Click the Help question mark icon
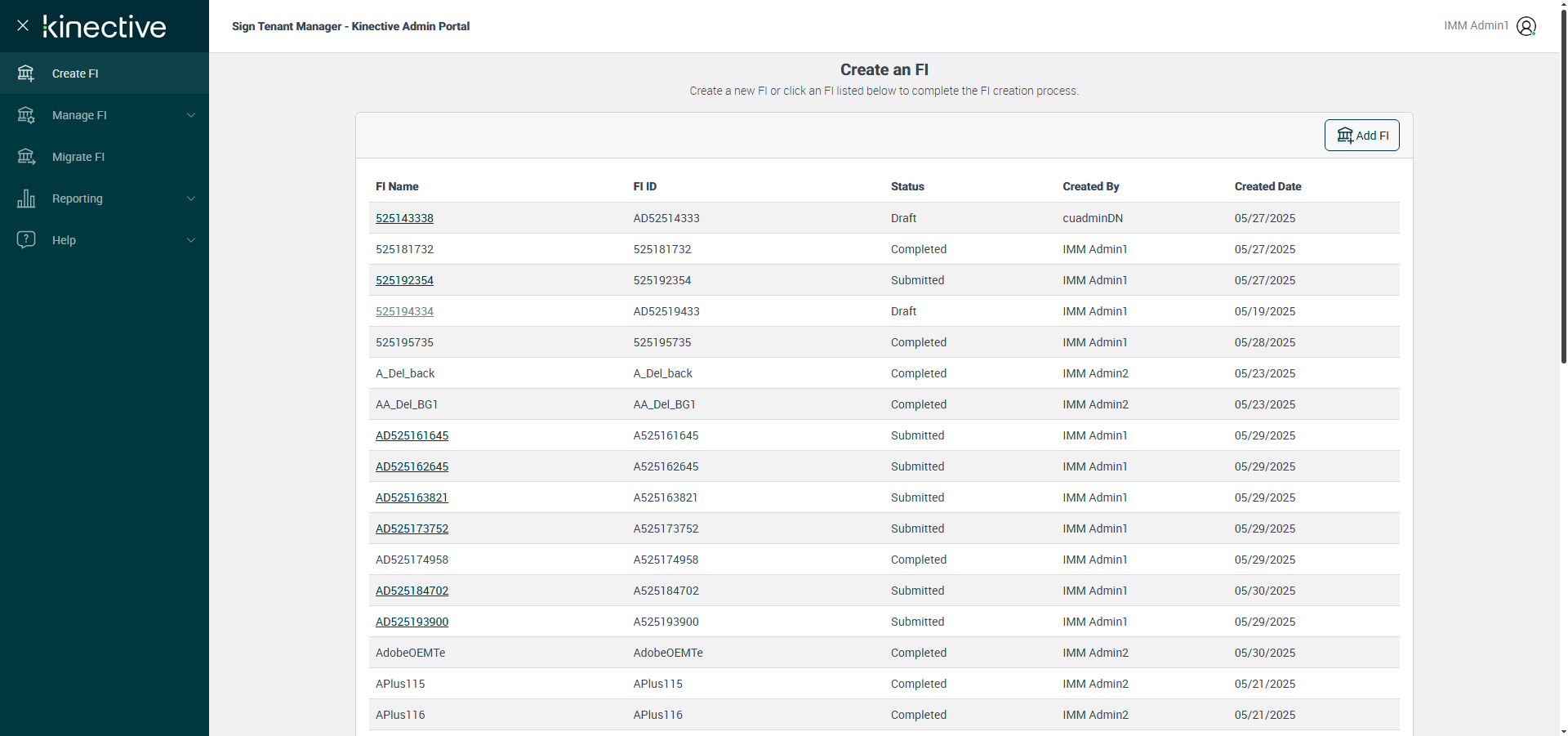Screen dimensions: 1568x736 click(26, 239)
